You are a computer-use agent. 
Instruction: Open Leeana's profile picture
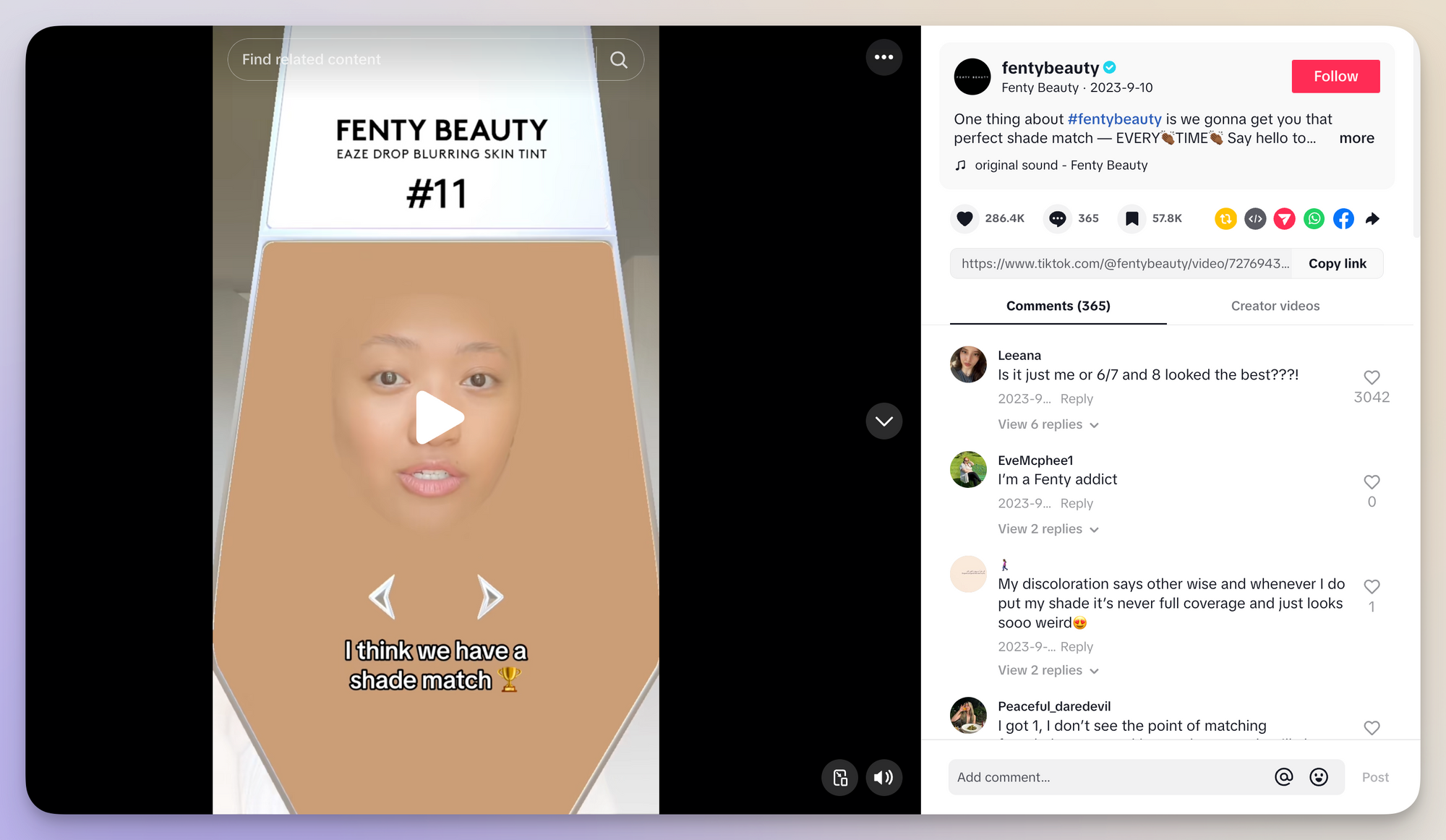tap(968, 364)
